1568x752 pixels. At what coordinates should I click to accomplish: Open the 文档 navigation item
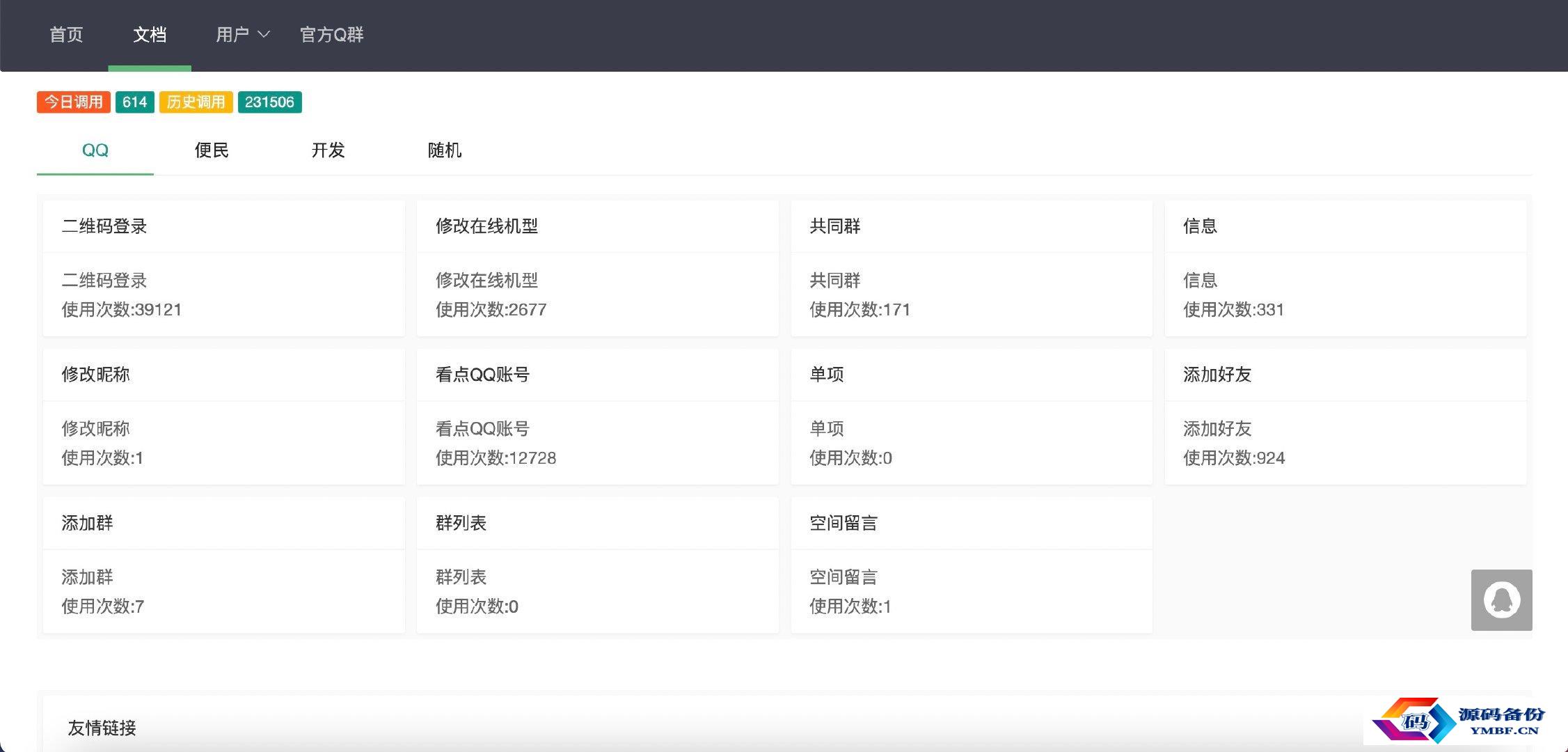coord(150,34)
